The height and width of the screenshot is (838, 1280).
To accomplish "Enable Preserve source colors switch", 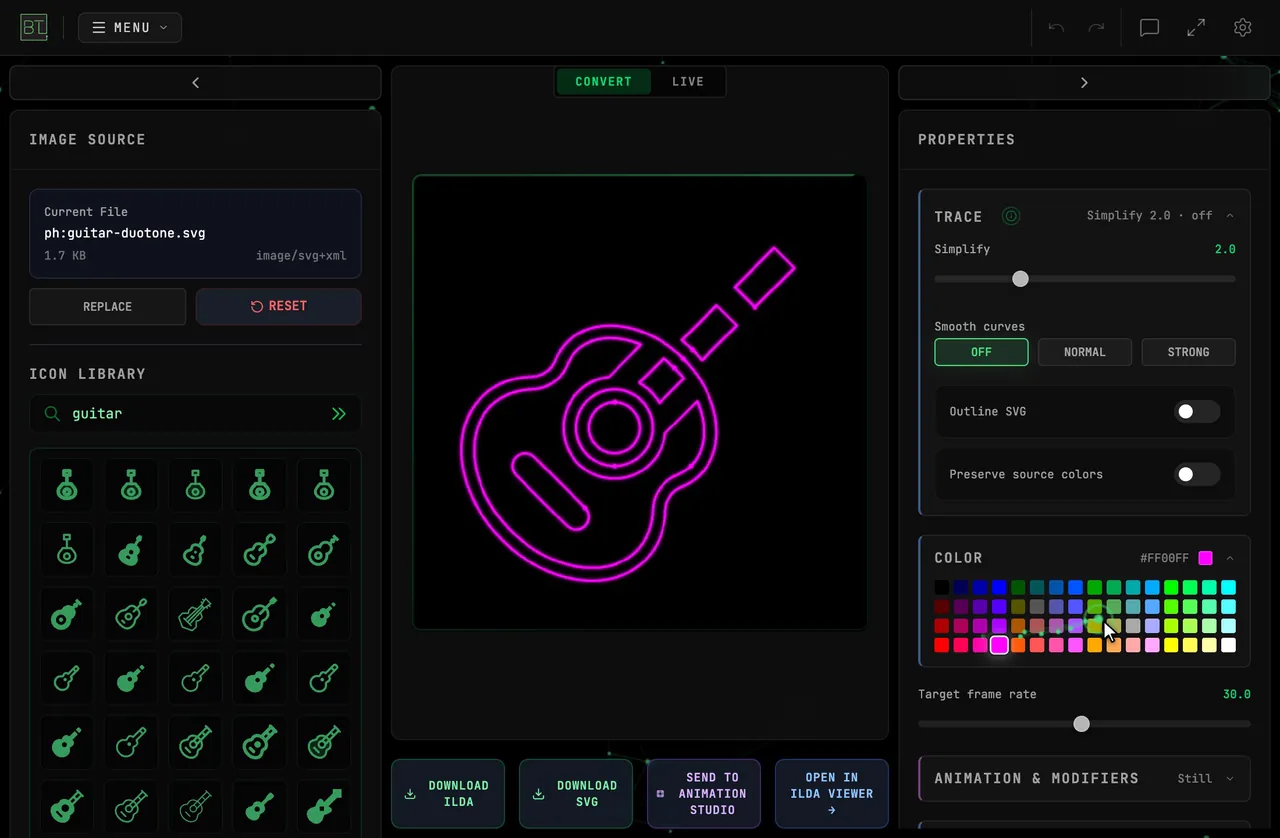I will pos(1197,474).
